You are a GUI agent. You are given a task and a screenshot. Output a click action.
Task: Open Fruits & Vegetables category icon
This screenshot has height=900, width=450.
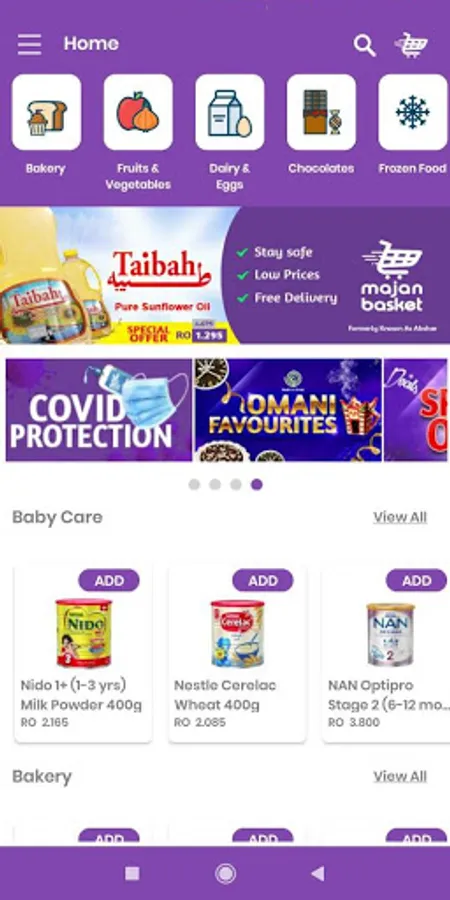[138, 112]
